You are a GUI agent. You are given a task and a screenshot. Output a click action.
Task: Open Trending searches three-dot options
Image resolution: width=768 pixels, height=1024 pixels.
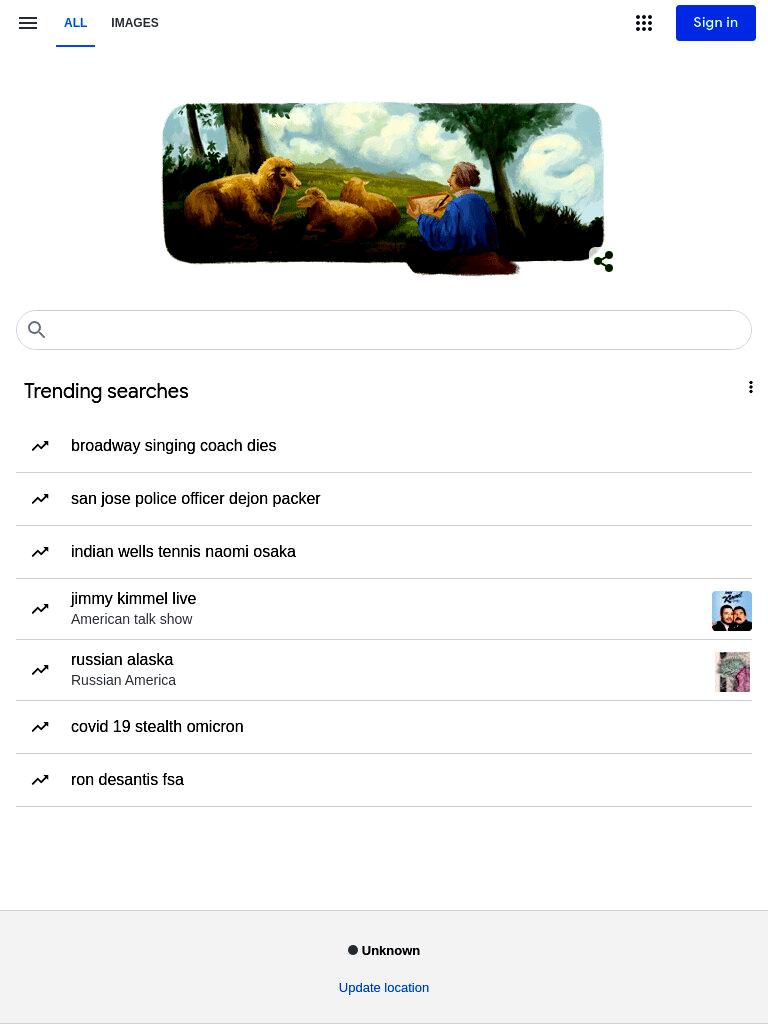pyautogui.click(x=750, y=387)
